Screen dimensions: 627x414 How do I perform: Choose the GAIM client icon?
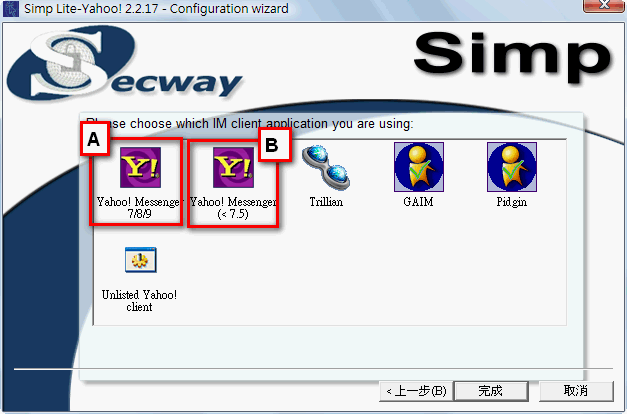coord(419,167)
